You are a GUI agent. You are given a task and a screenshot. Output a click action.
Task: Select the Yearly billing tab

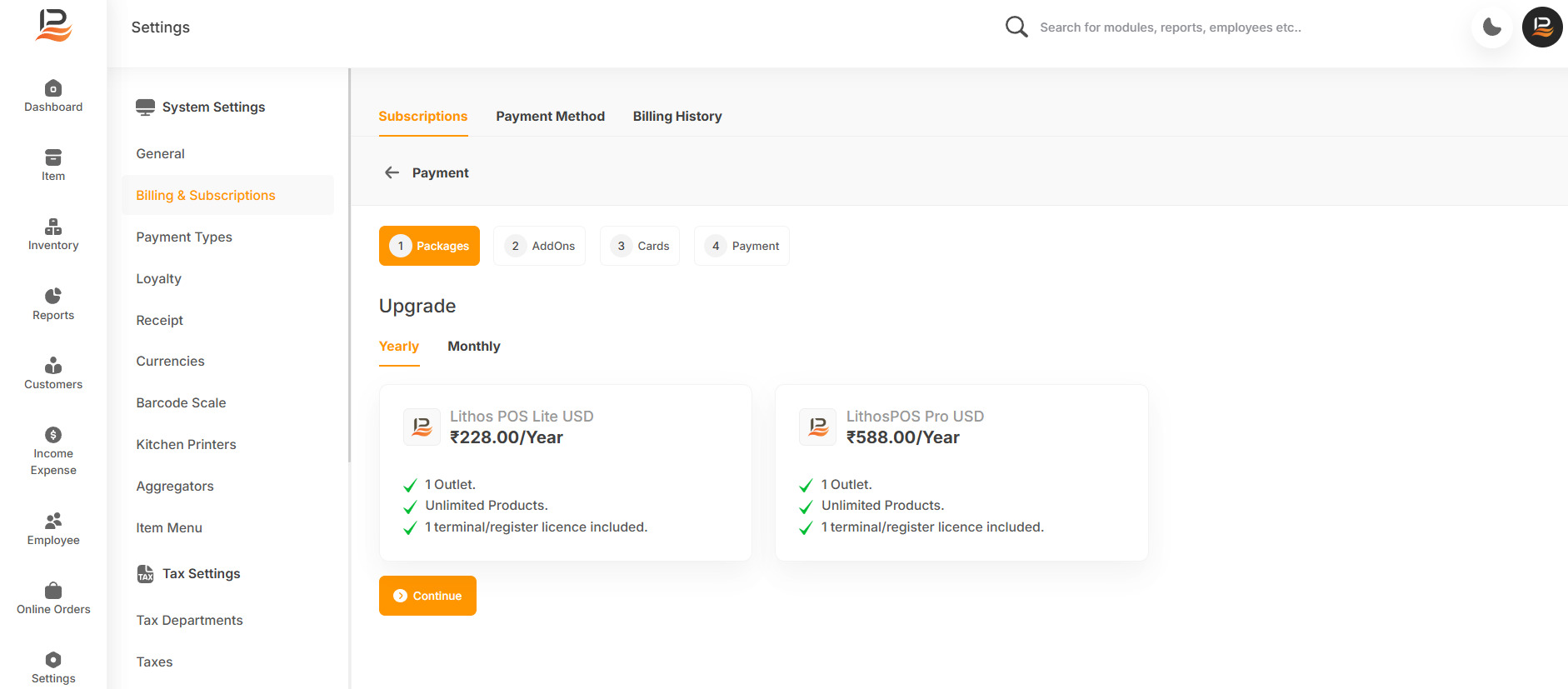[399, 347]
